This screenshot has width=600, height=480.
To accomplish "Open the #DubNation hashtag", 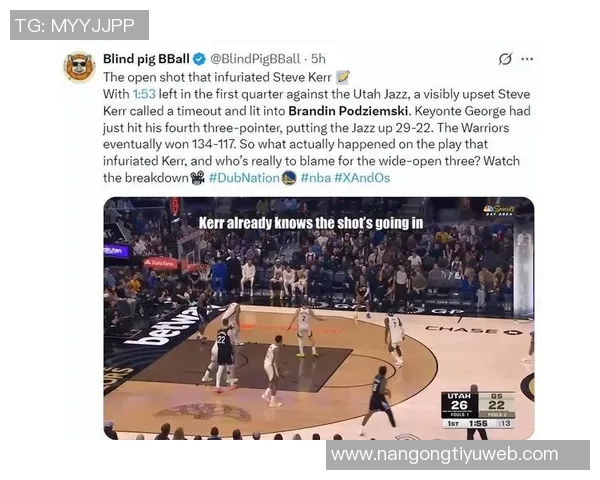I will (245, 178).
